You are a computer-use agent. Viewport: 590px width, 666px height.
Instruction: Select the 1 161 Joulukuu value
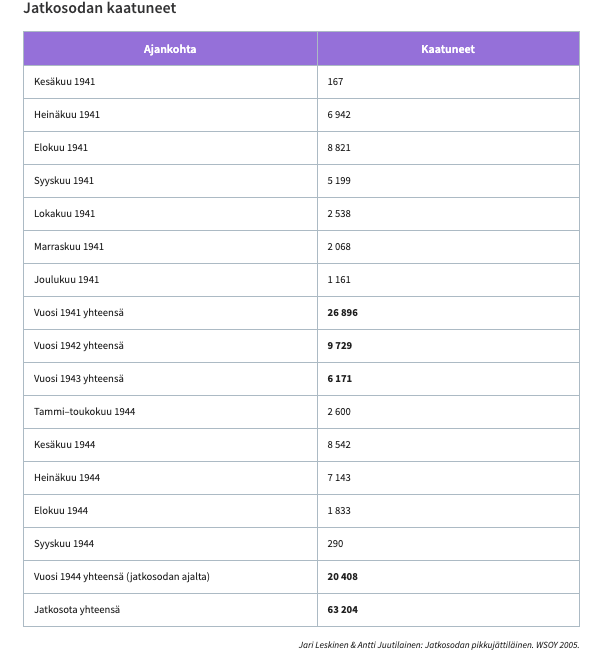click(x=339, y=280)
